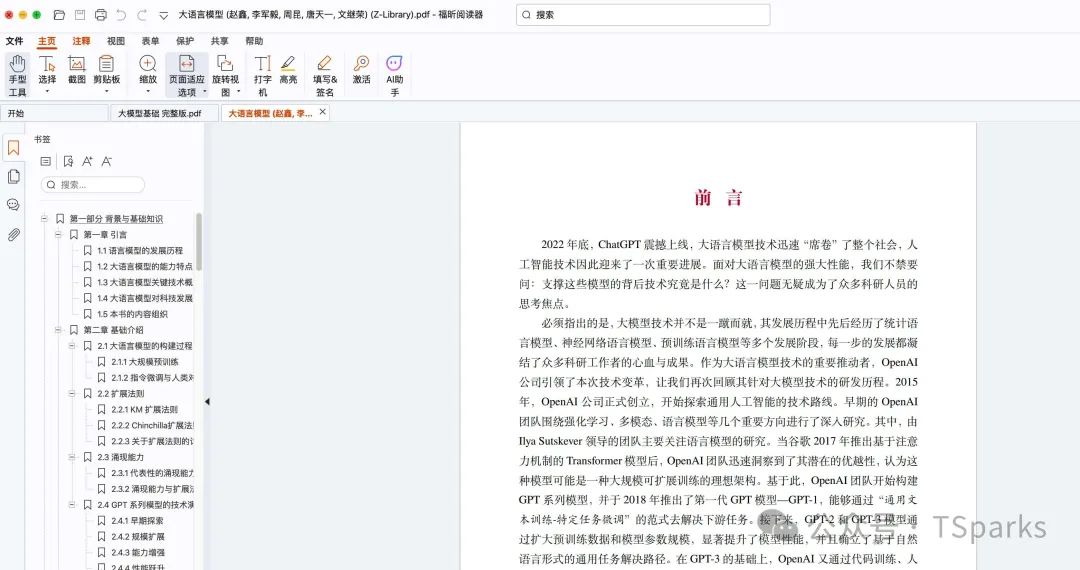This screenshot has width=1080, height=570.
Task: Collapse the 2.1 大语言模型的构建过程 node
Action: coord(72,346)
